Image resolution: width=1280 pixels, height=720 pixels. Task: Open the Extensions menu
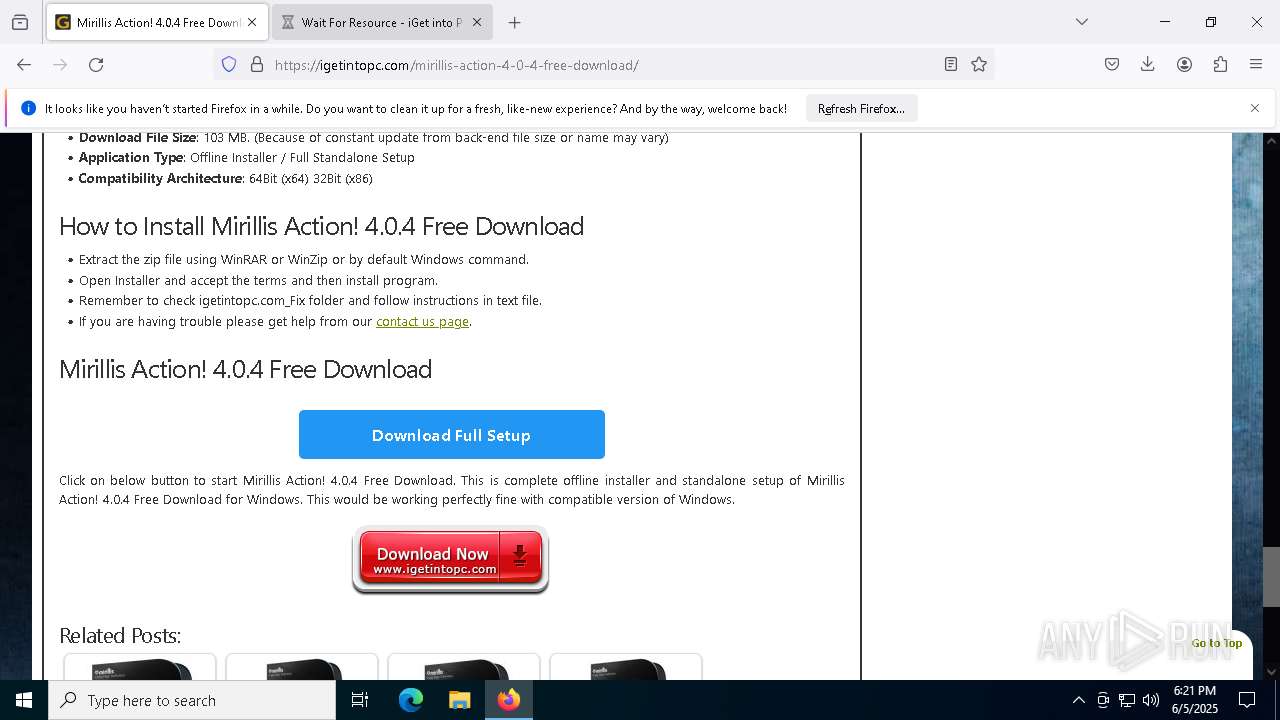tap(1220, 64)
